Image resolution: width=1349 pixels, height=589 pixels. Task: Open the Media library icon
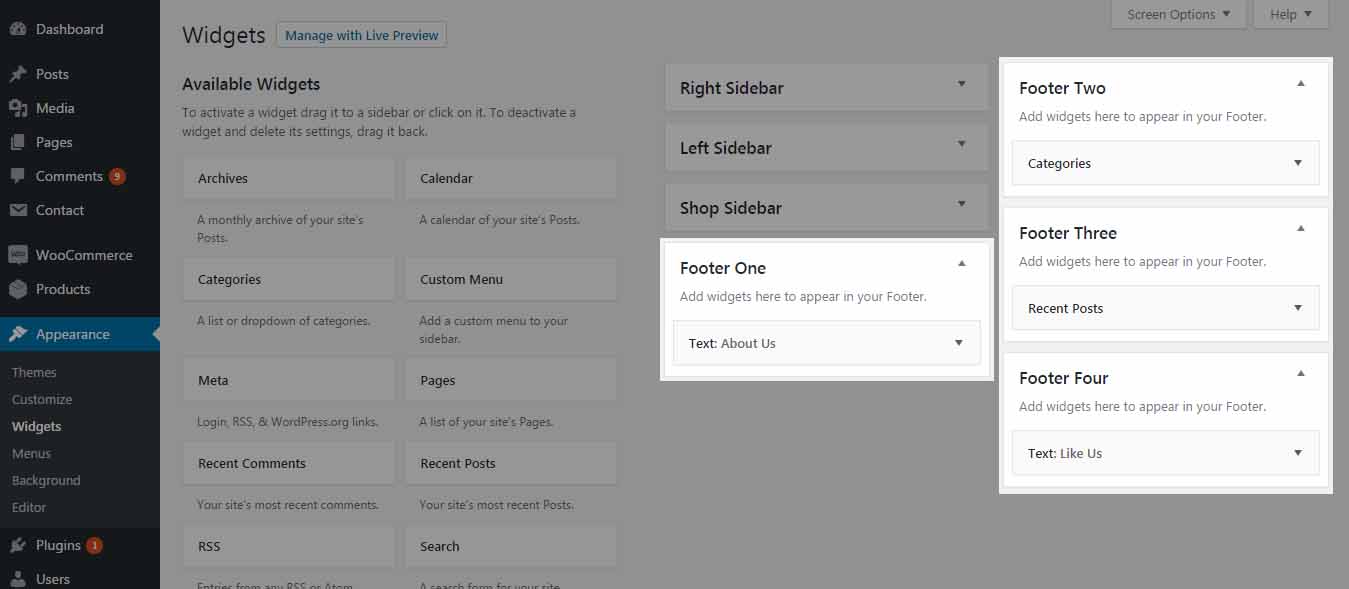18,108
